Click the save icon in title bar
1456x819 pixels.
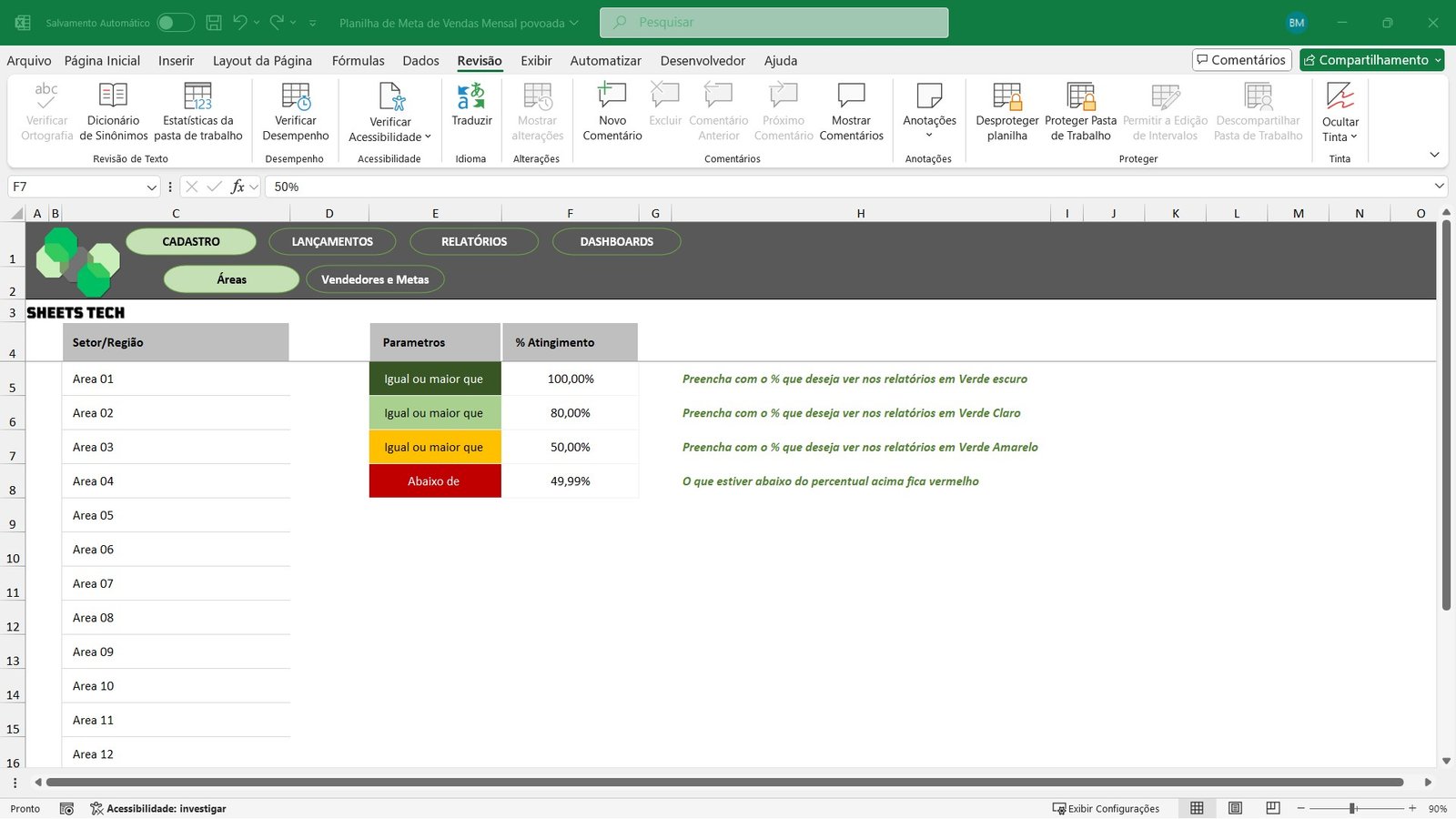point(214,23)
